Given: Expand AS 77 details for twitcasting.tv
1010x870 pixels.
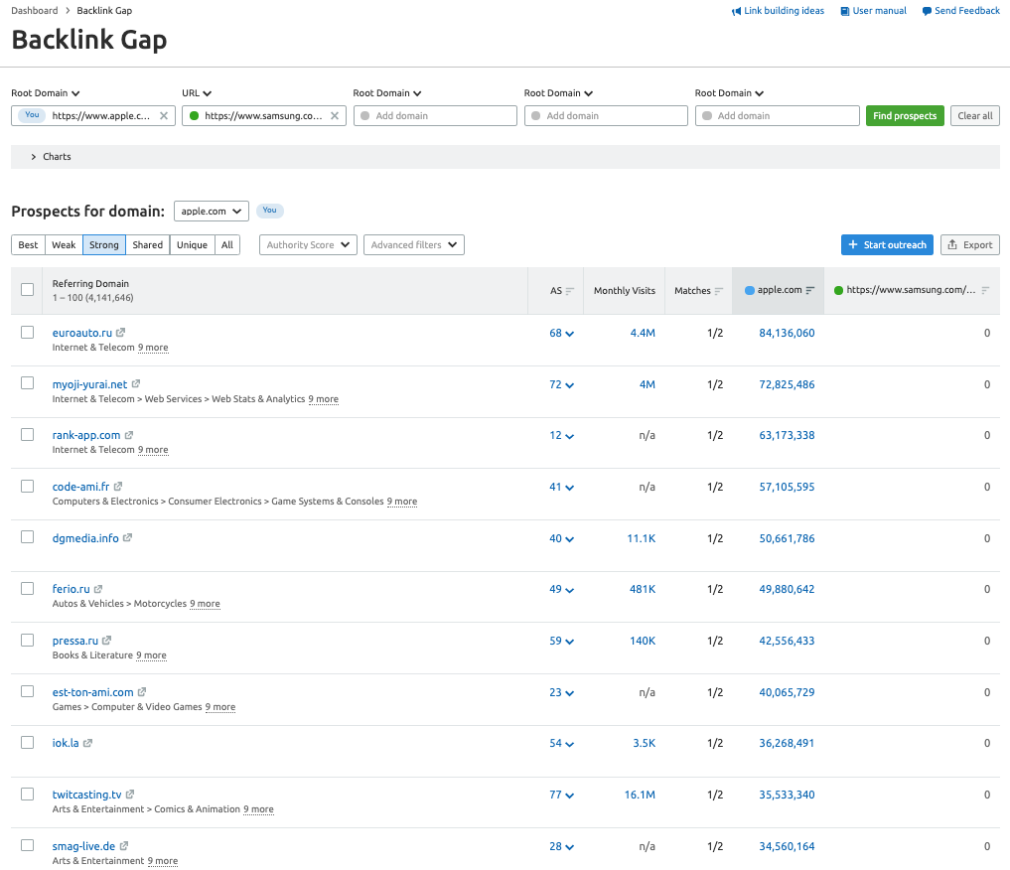Looking at the screenshot, I should (562, 795).
